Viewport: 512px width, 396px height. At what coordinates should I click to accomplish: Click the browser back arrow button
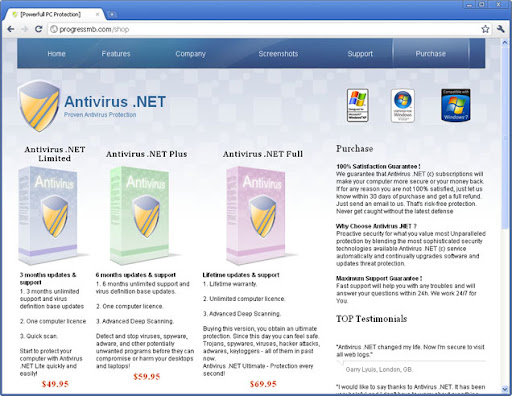tap(11, 29)
